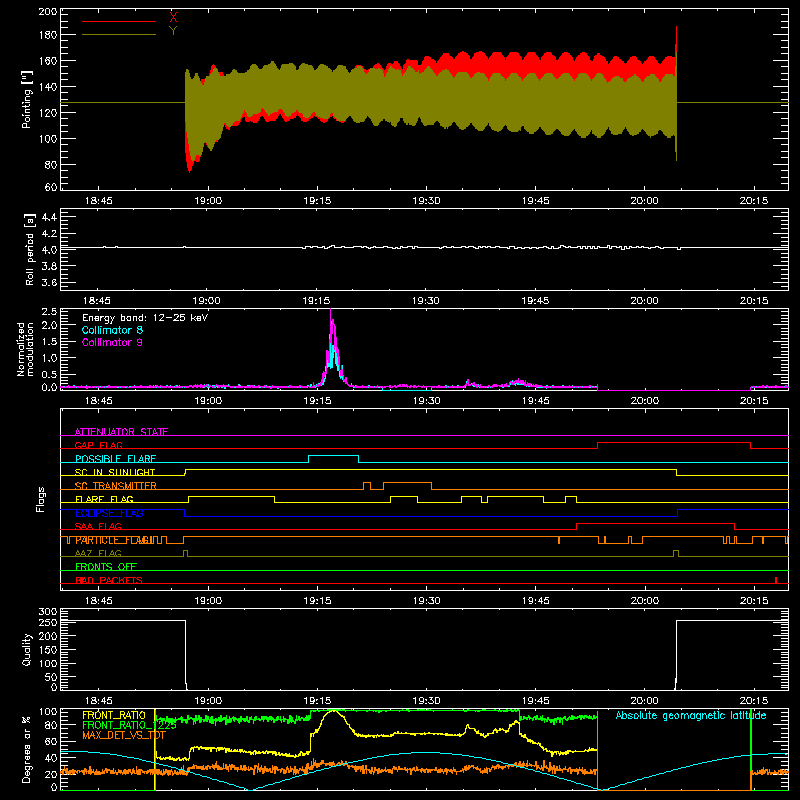The width and height of the screenshot is (800, 800).
Task: Select the 'Flags' axis title
Action: coord(41,499)
